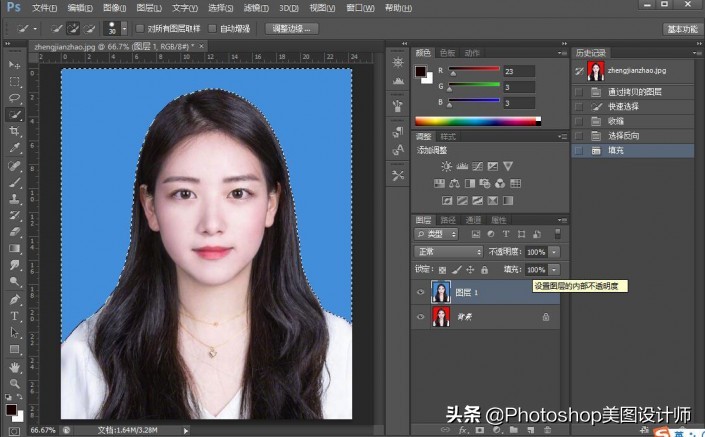Select the Crop tool

pos(14,131)
